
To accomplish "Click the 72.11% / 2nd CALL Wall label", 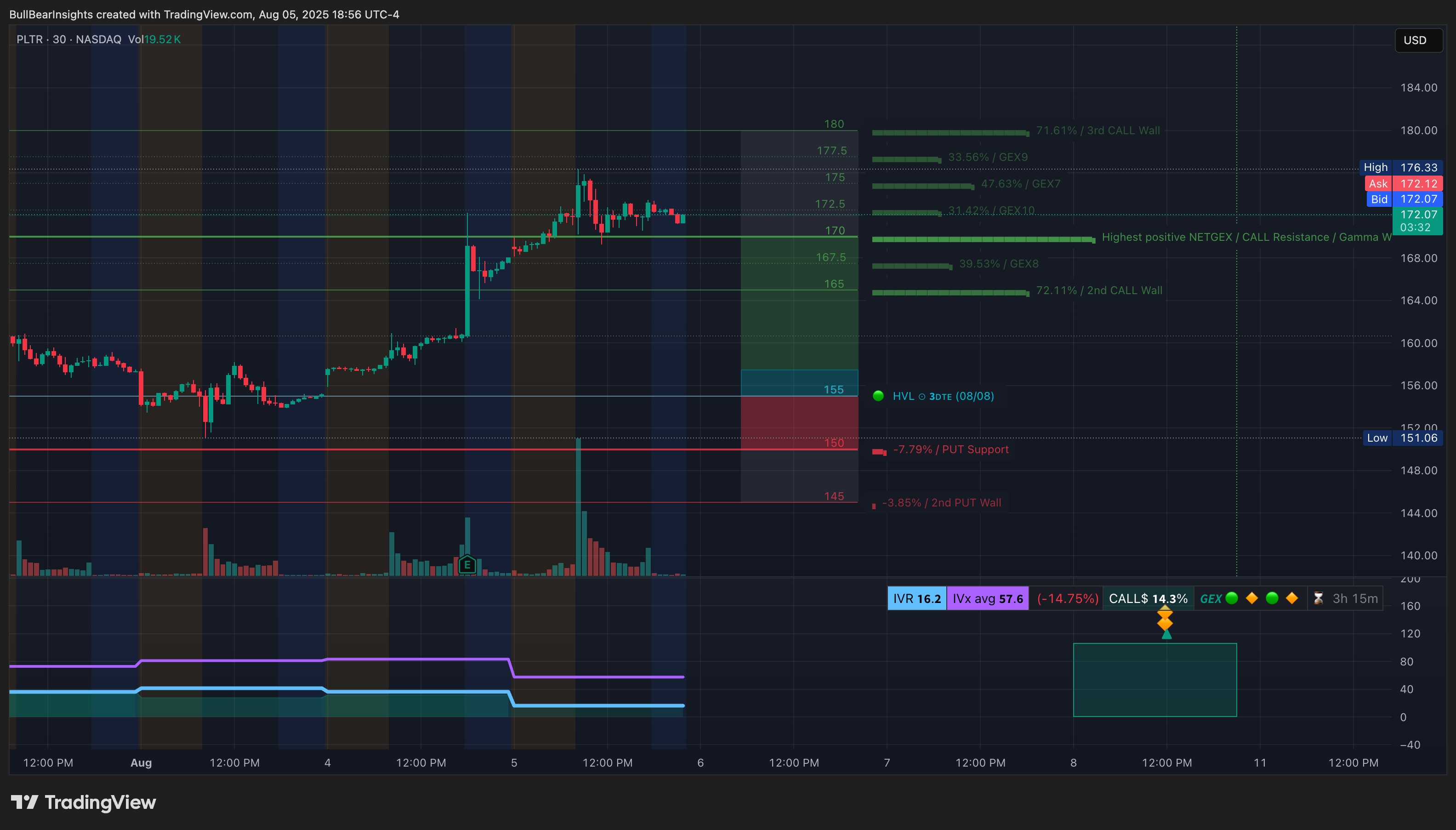I will (x=1099, y=290).
